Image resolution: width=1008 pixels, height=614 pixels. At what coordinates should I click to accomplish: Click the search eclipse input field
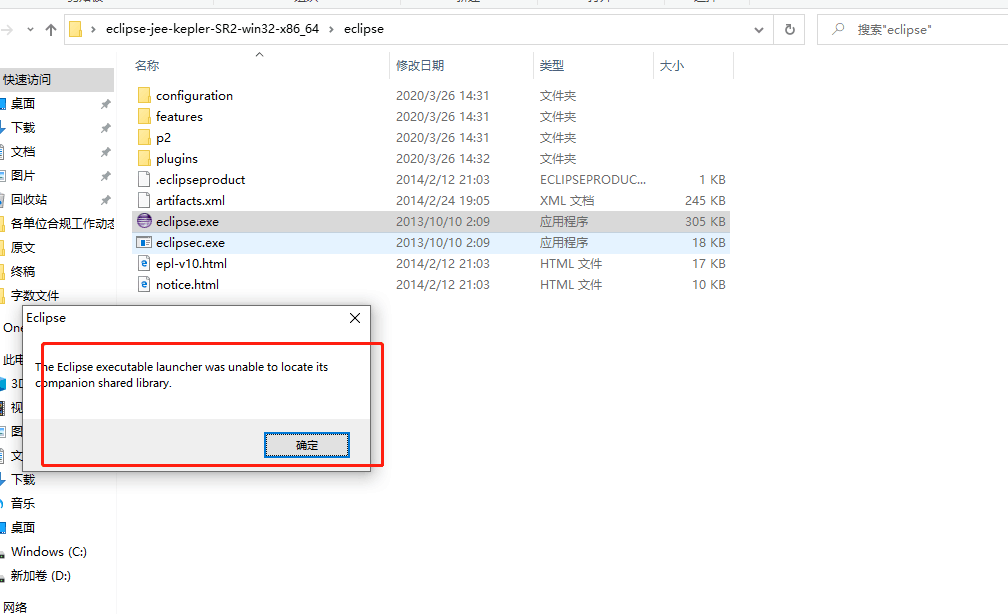(x=913, y=30)
